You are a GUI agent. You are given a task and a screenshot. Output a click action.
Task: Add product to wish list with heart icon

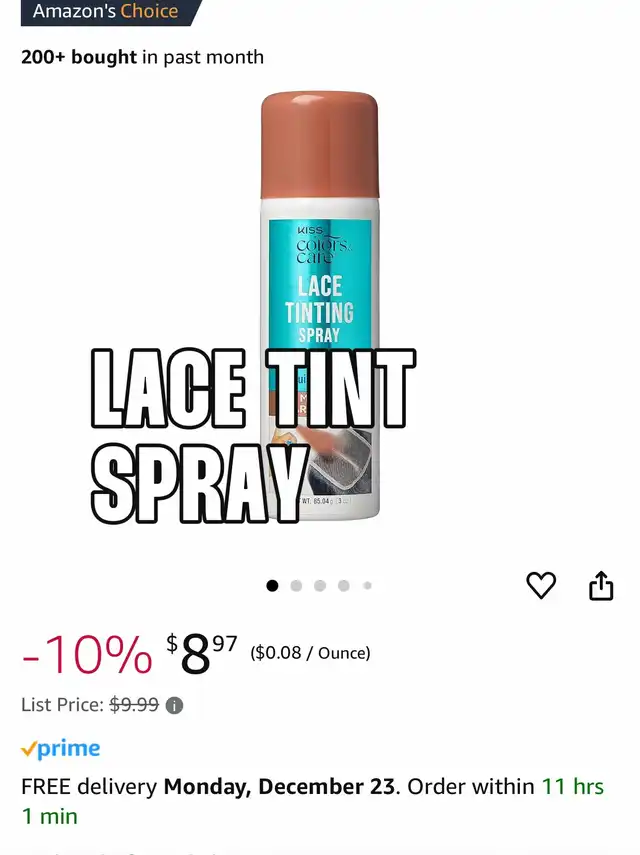[541, 586]
